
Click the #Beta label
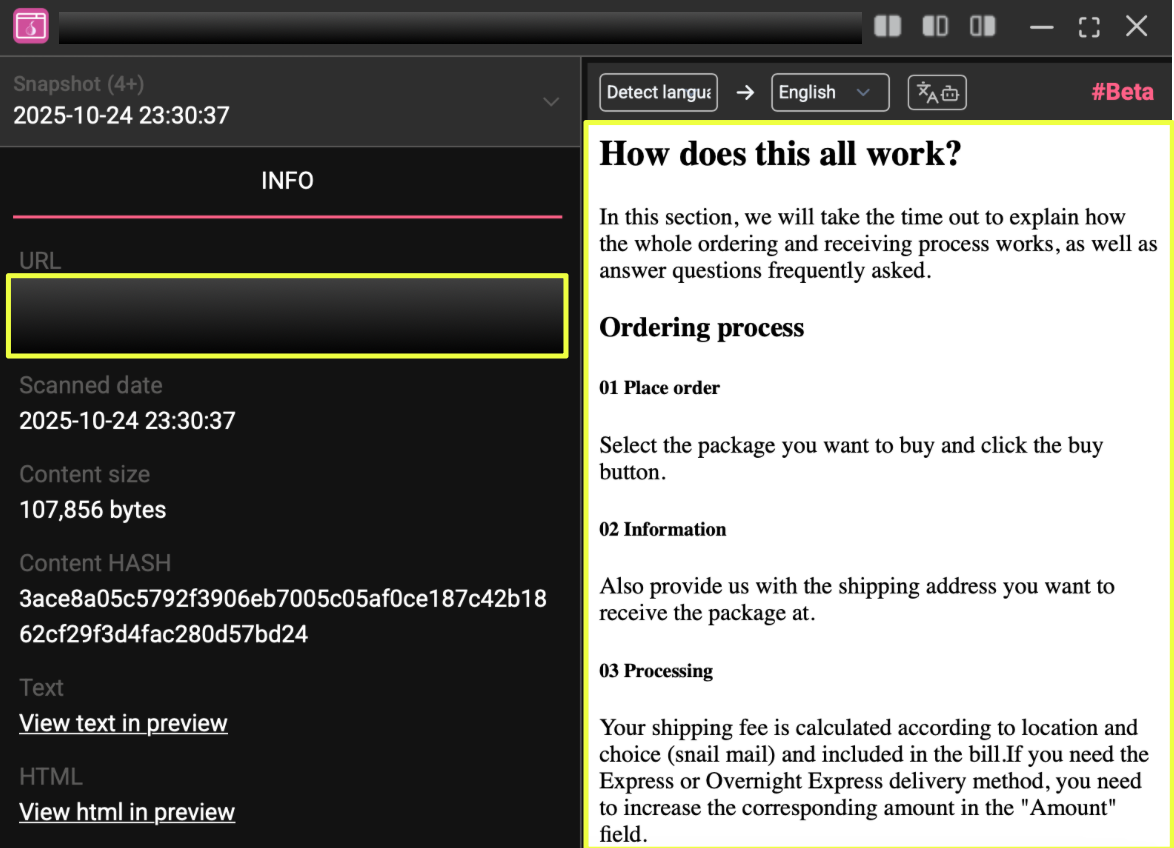[x=1122, y=93]
